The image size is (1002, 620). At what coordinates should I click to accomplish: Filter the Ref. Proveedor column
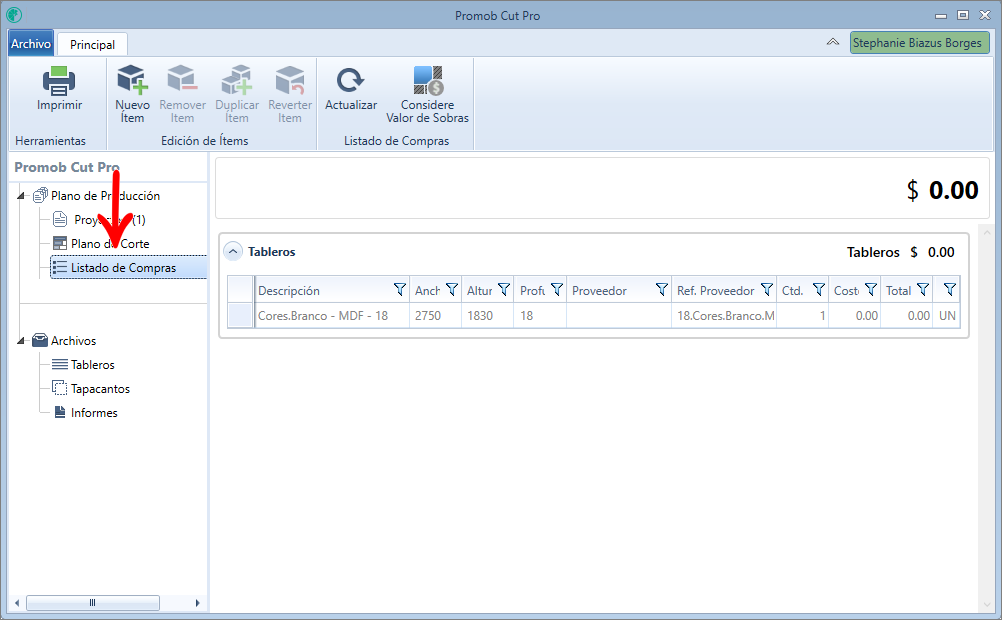(x=767, y=290)
